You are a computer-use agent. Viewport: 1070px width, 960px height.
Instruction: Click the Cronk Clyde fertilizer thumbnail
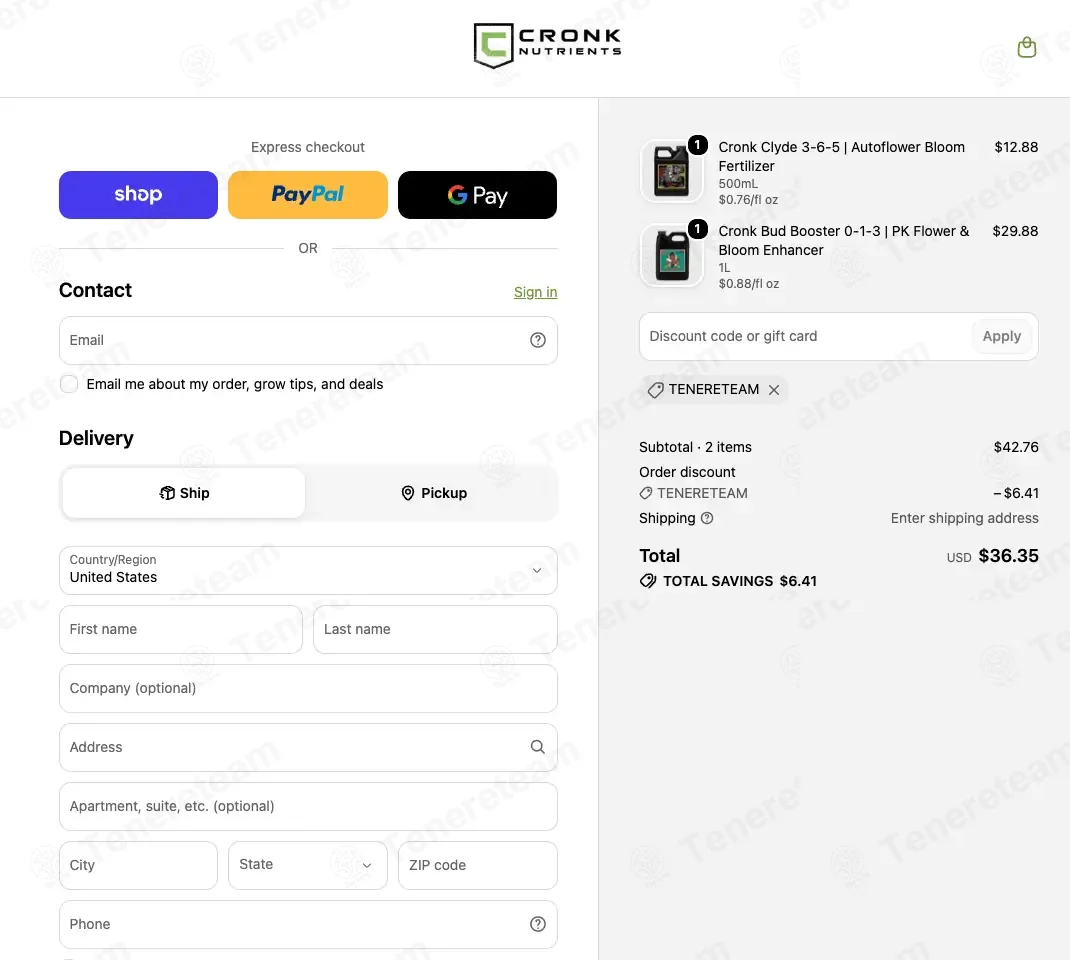(671, 171)
